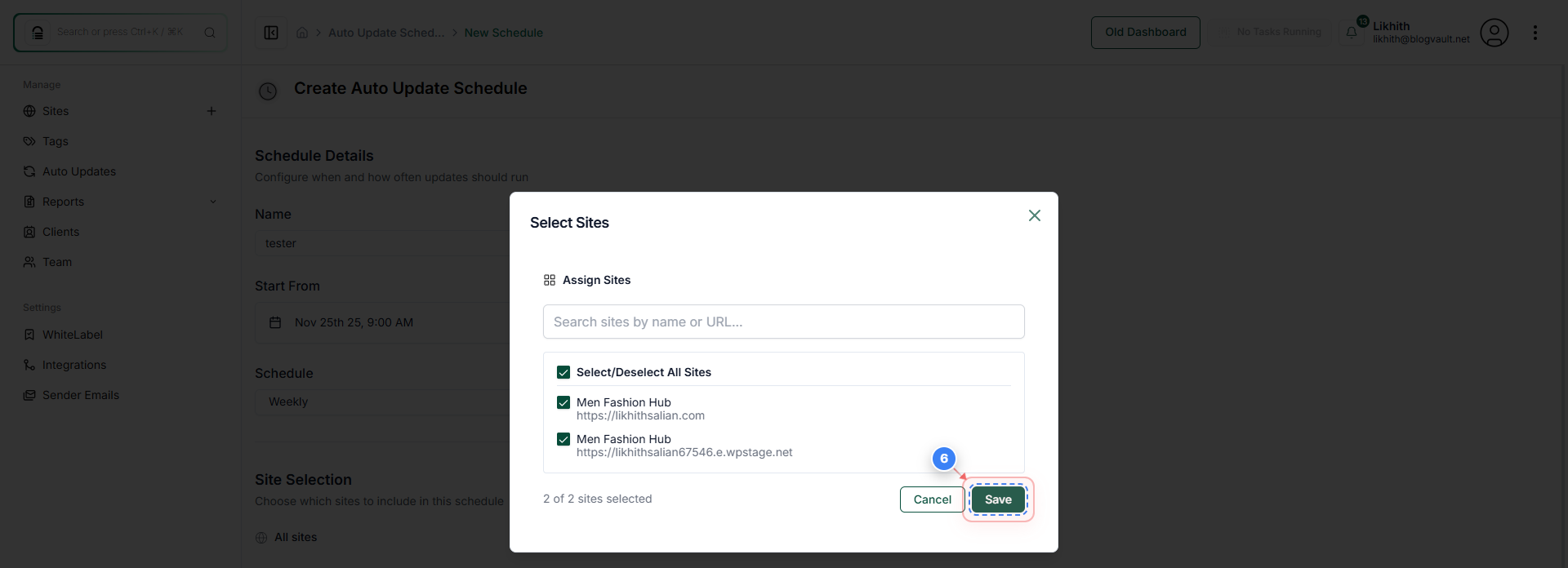Open Auto Updates in the sidebar
This screenshot has width=1568, height=568.
[79, 171]
